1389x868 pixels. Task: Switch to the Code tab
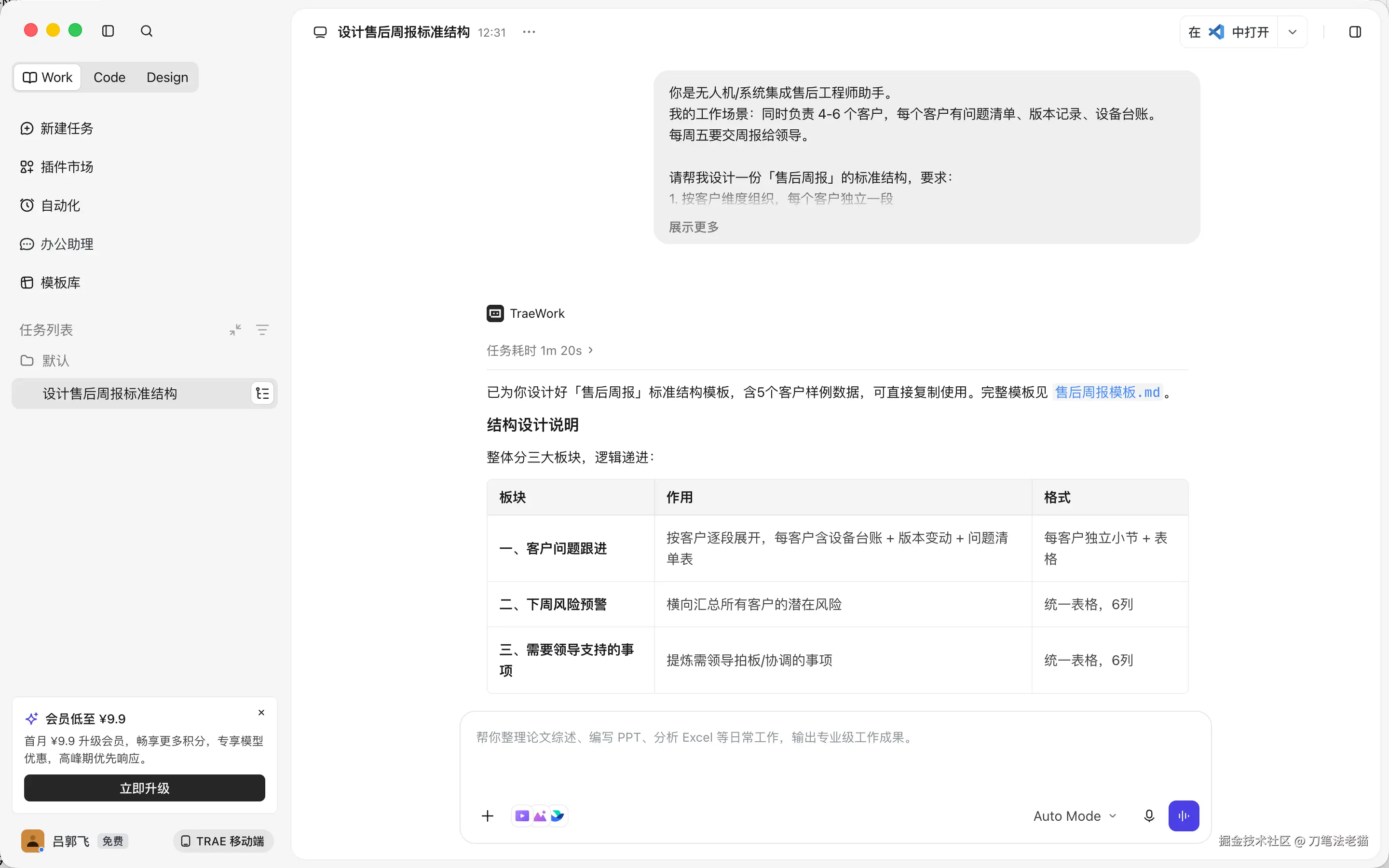click(109, 77)
